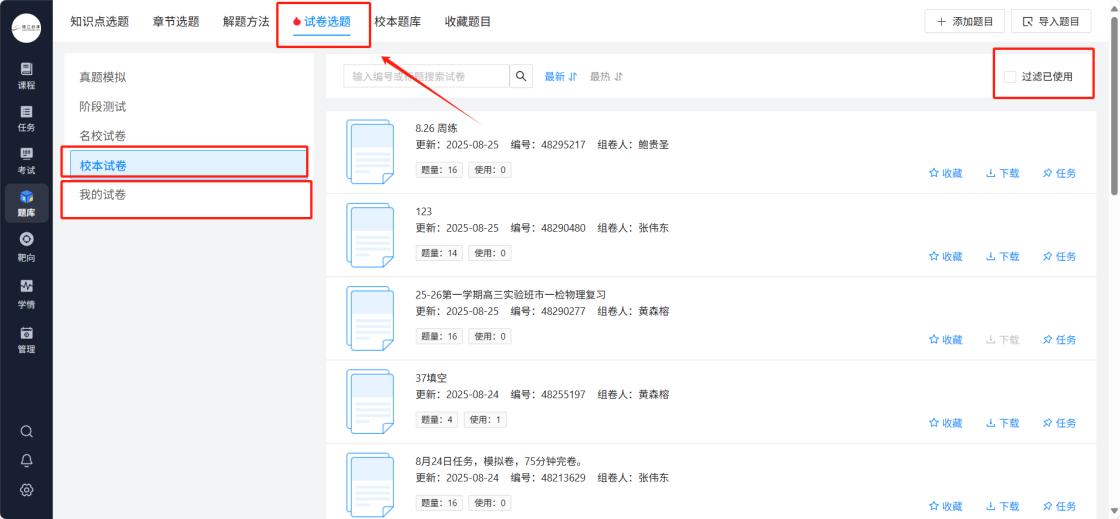This screenshot has height=519, width=1120.
Task: Open the paper thumbnail for 37填空
Action: [x=369, y=401]
